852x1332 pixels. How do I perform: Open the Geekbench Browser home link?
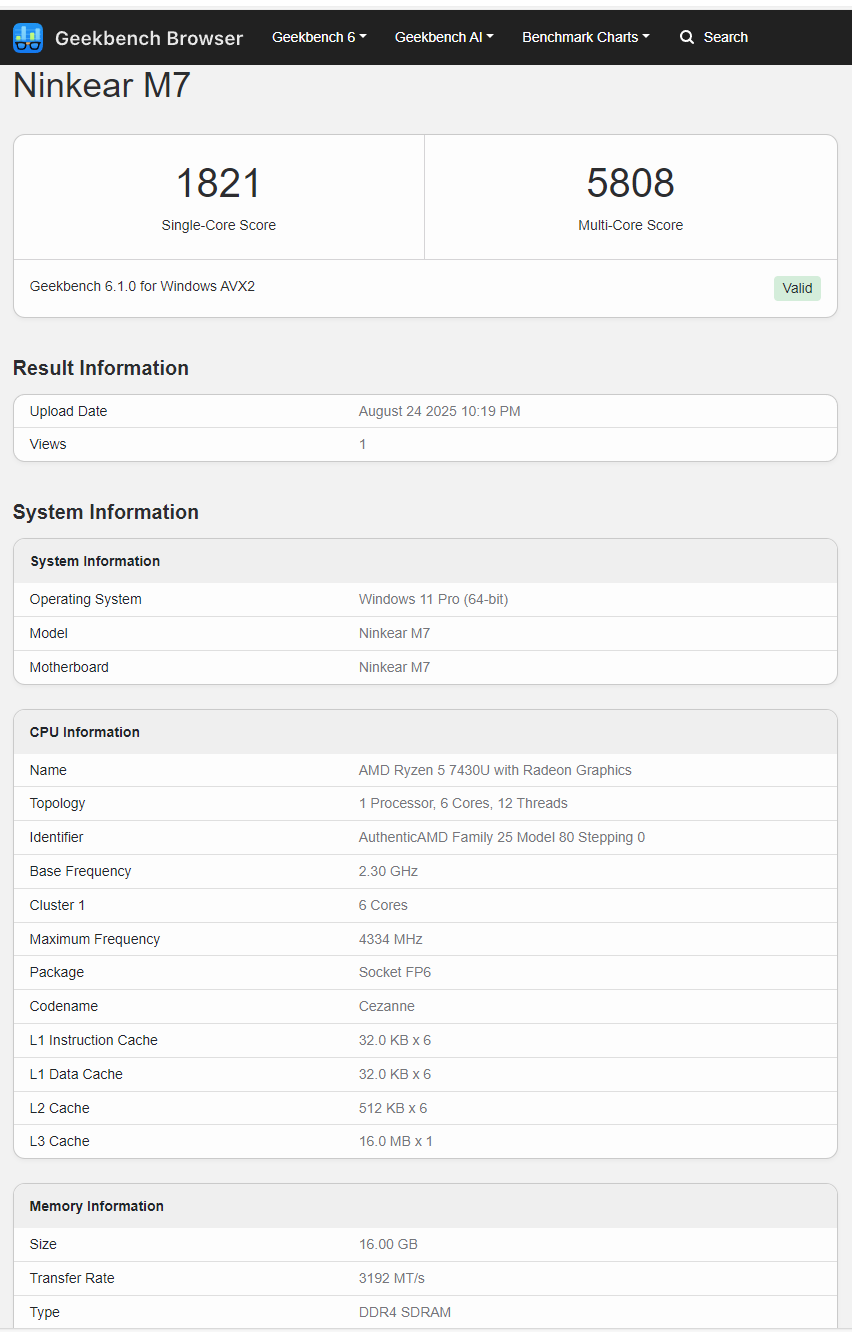pyautogui.click(x=128, y=38)
